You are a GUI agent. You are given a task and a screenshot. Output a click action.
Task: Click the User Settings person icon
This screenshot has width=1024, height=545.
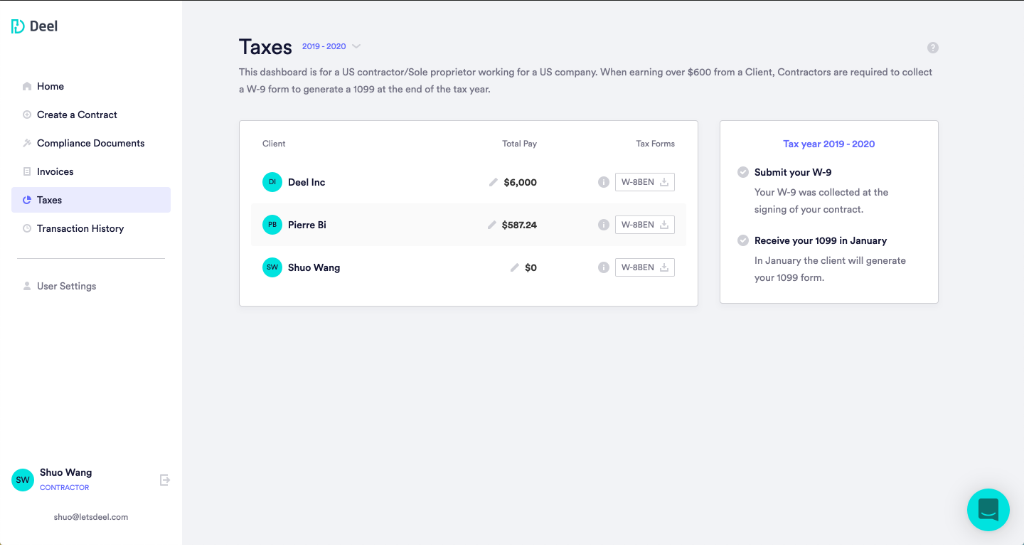(27, 286)
